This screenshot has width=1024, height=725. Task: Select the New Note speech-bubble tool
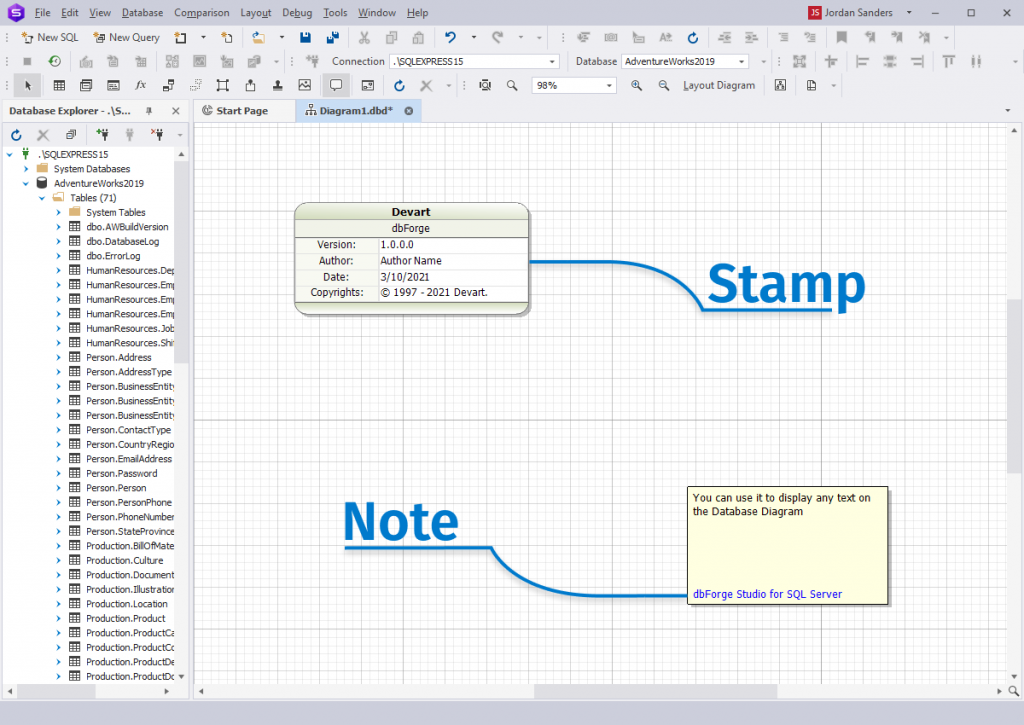point(336,86)
